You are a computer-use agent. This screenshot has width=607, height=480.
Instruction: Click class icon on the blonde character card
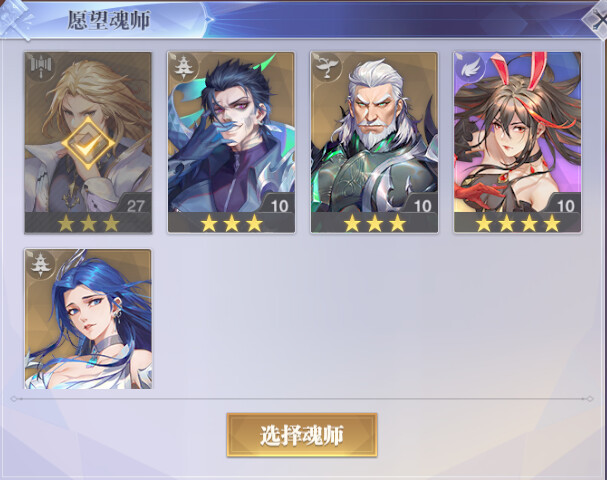[x=40, y=67]
